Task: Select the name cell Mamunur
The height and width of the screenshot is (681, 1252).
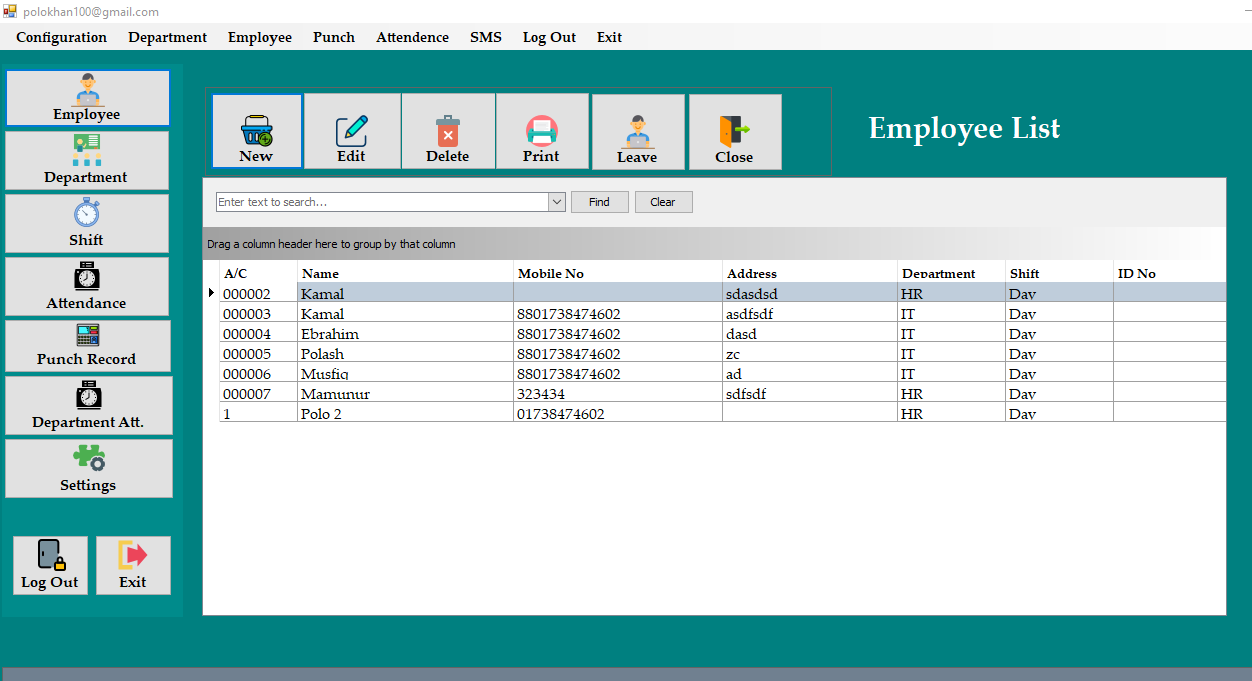Action: 405,393
